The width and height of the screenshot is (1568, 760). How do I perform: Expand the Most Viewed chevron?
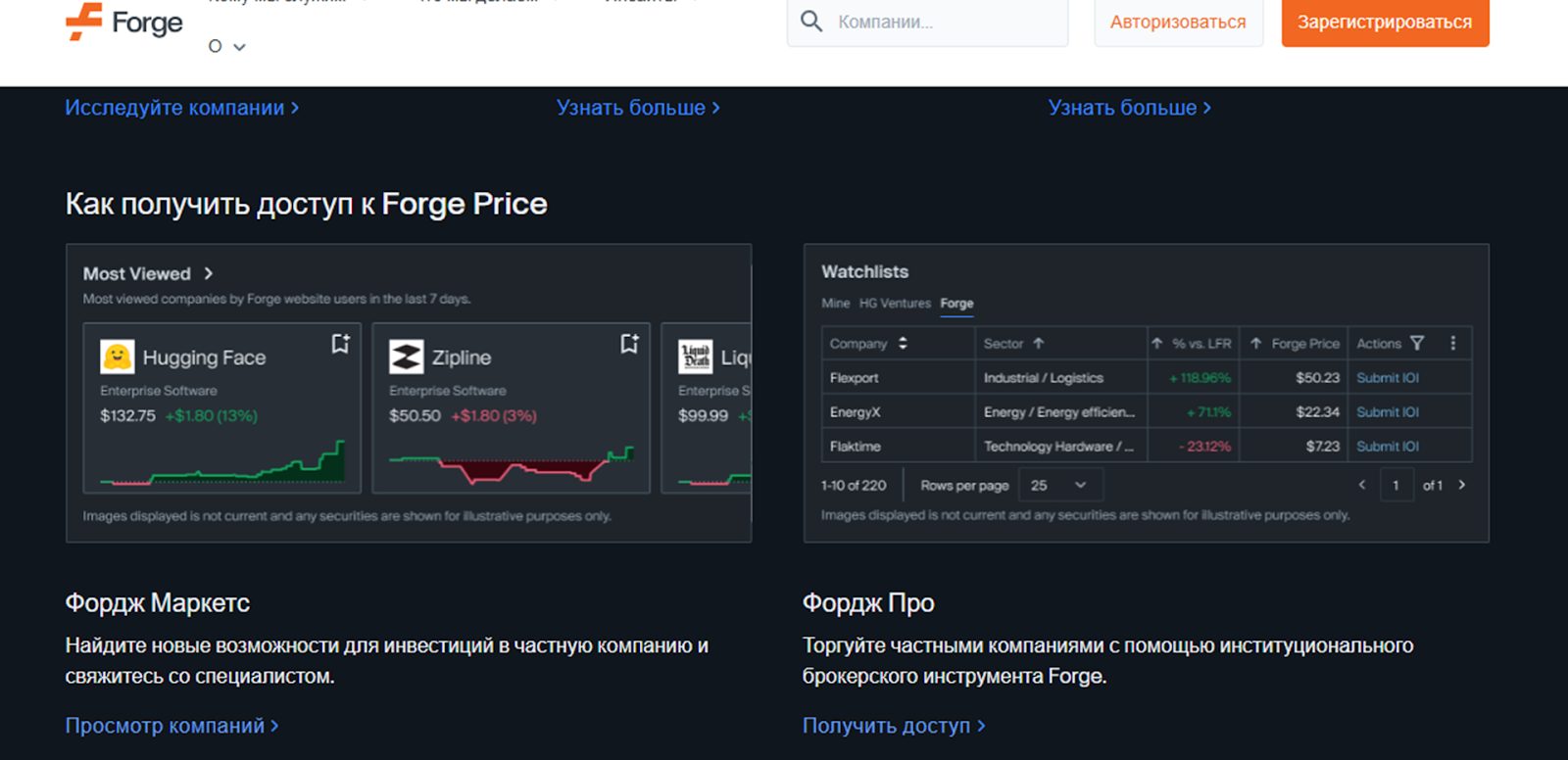point(208,274)
